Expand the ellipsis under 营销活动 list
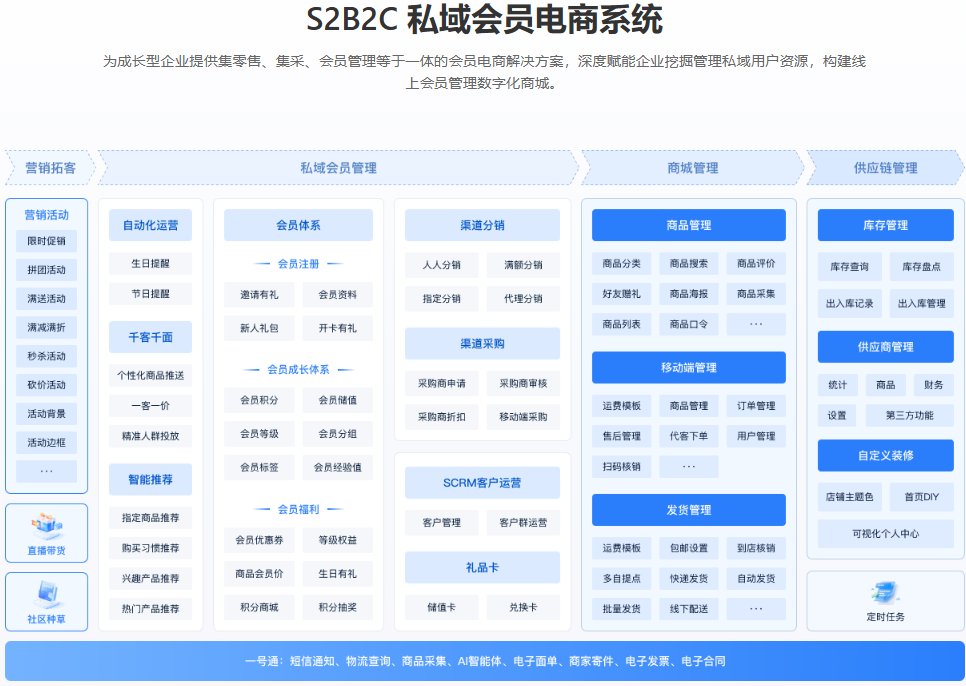966x686 pixels. tap(46, 470)
